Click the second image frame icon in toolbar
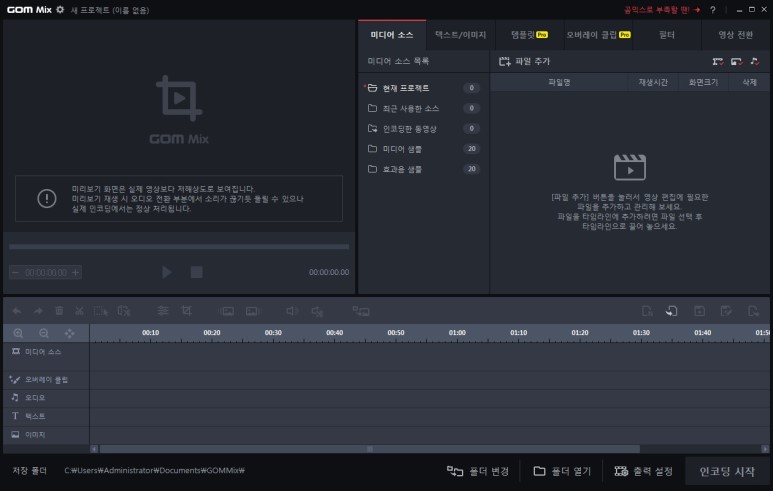This screenshot has width=773, height=491. (x=252, y=311)
